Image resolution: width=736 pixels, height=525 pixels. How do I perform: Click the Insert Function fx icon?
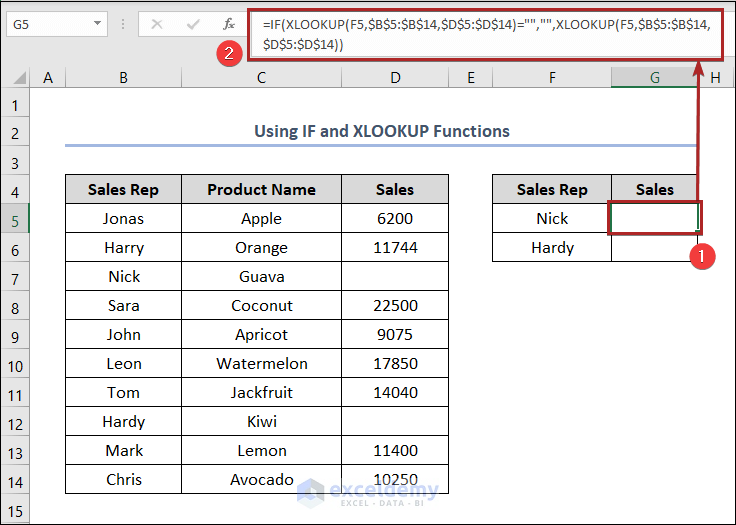pyautogui.click(x=229, y=23)
